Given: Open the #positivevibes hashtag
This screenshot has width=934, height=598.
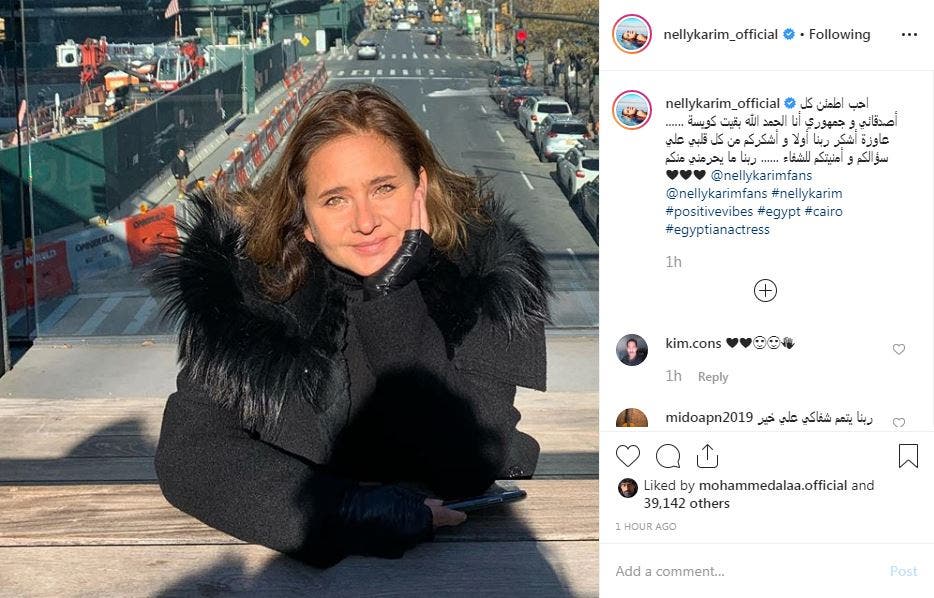Looking at the screenshot, I should point(709,211).
